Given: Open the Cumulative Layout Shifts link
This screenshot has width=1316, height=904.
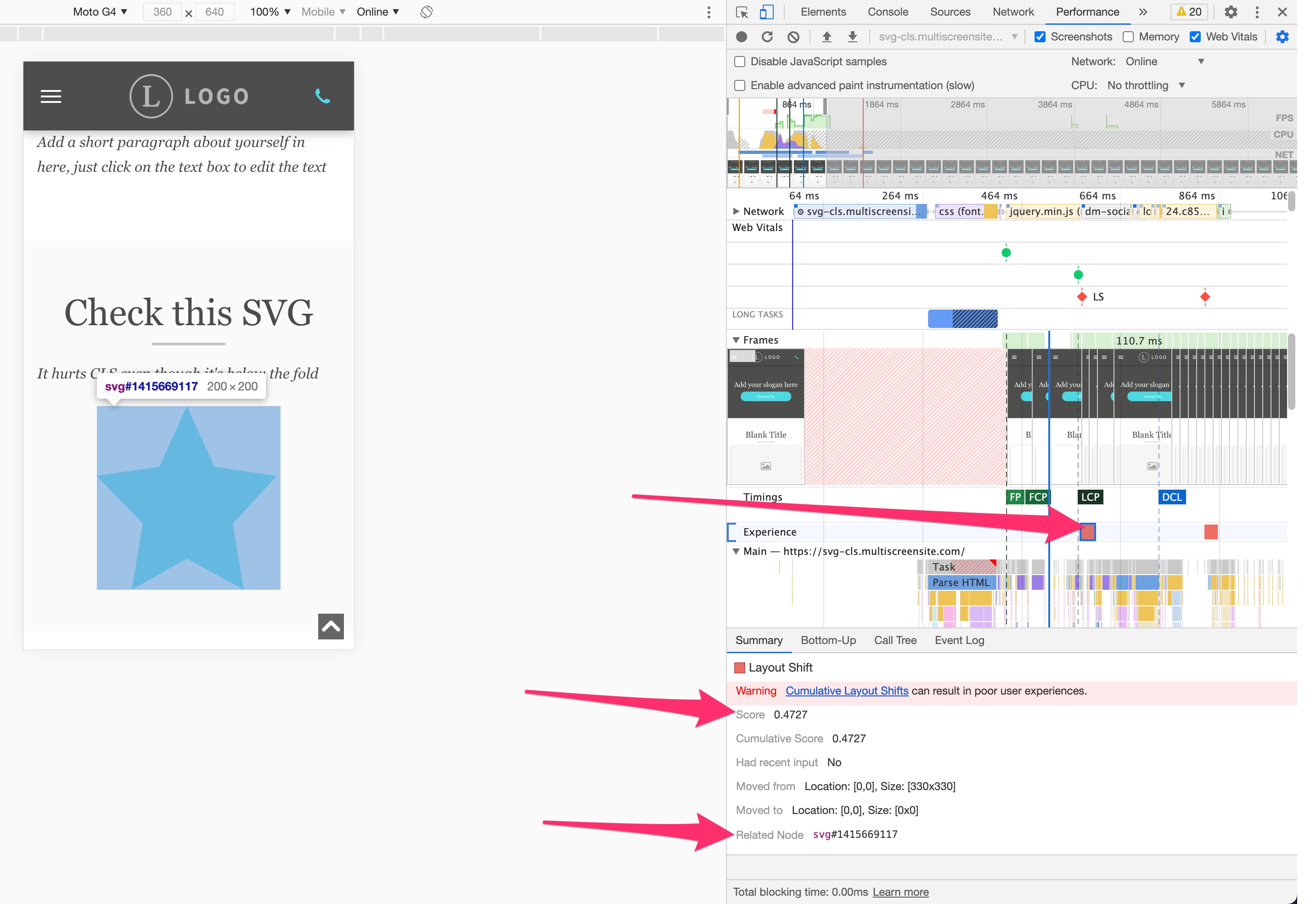Looking at the screenshot, I should click(x=847, y=690).
